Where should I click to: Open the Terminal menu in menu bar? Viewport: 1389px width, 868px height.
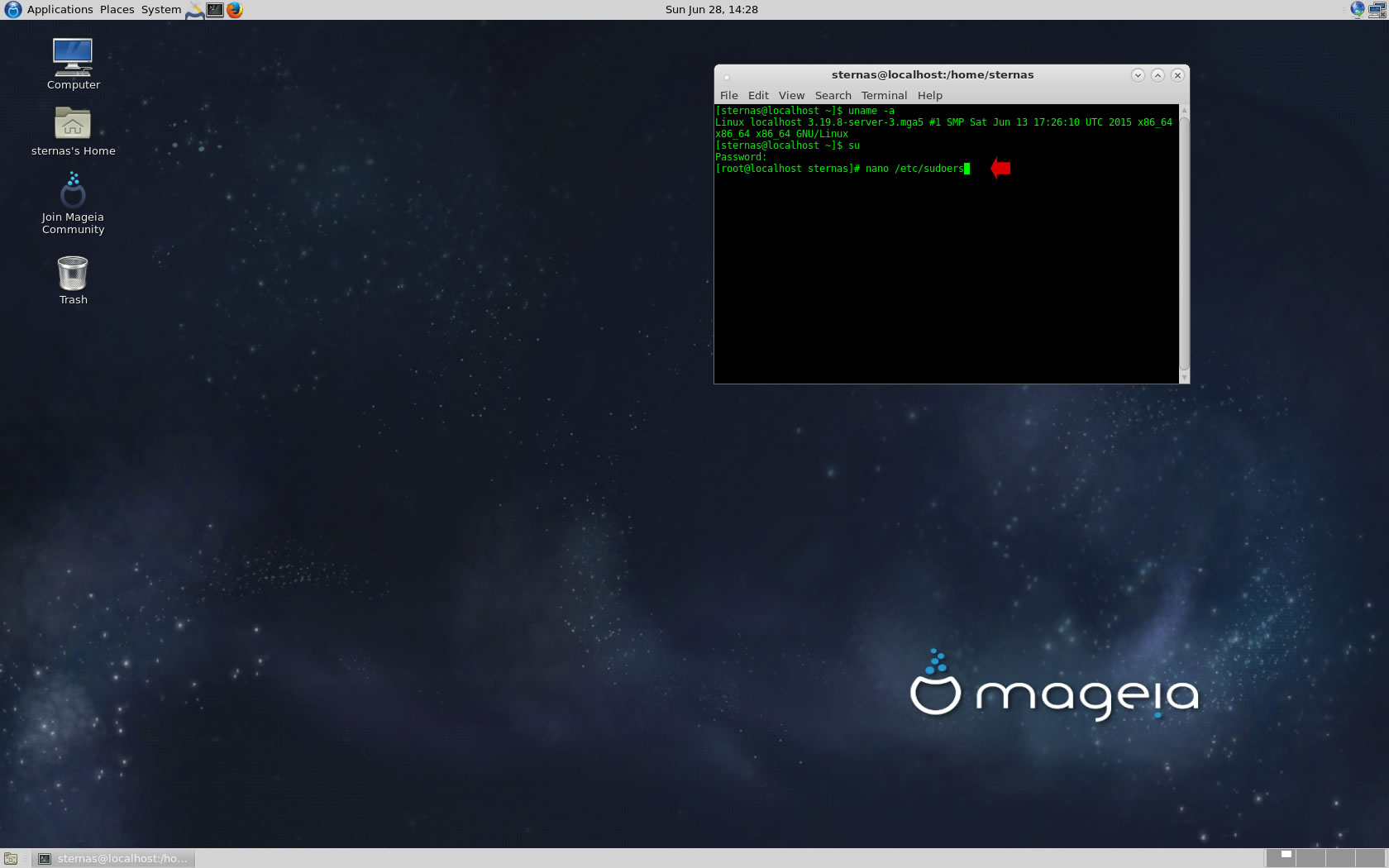pos(884,96)
